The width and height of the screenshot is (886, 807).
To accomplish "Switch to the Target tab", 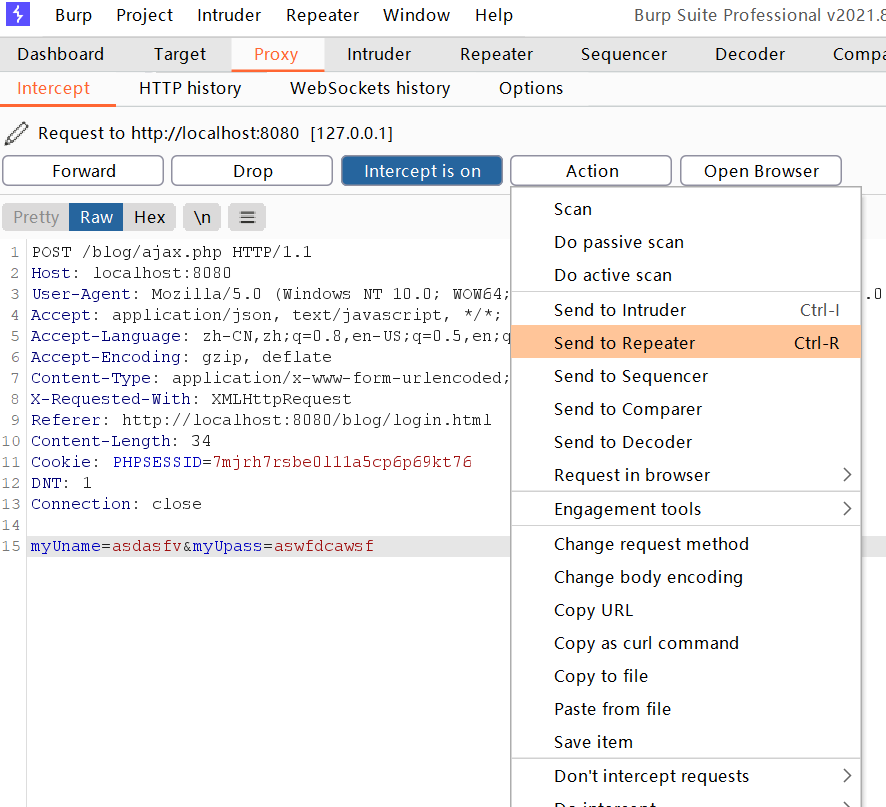I will [x=180, y=54].
